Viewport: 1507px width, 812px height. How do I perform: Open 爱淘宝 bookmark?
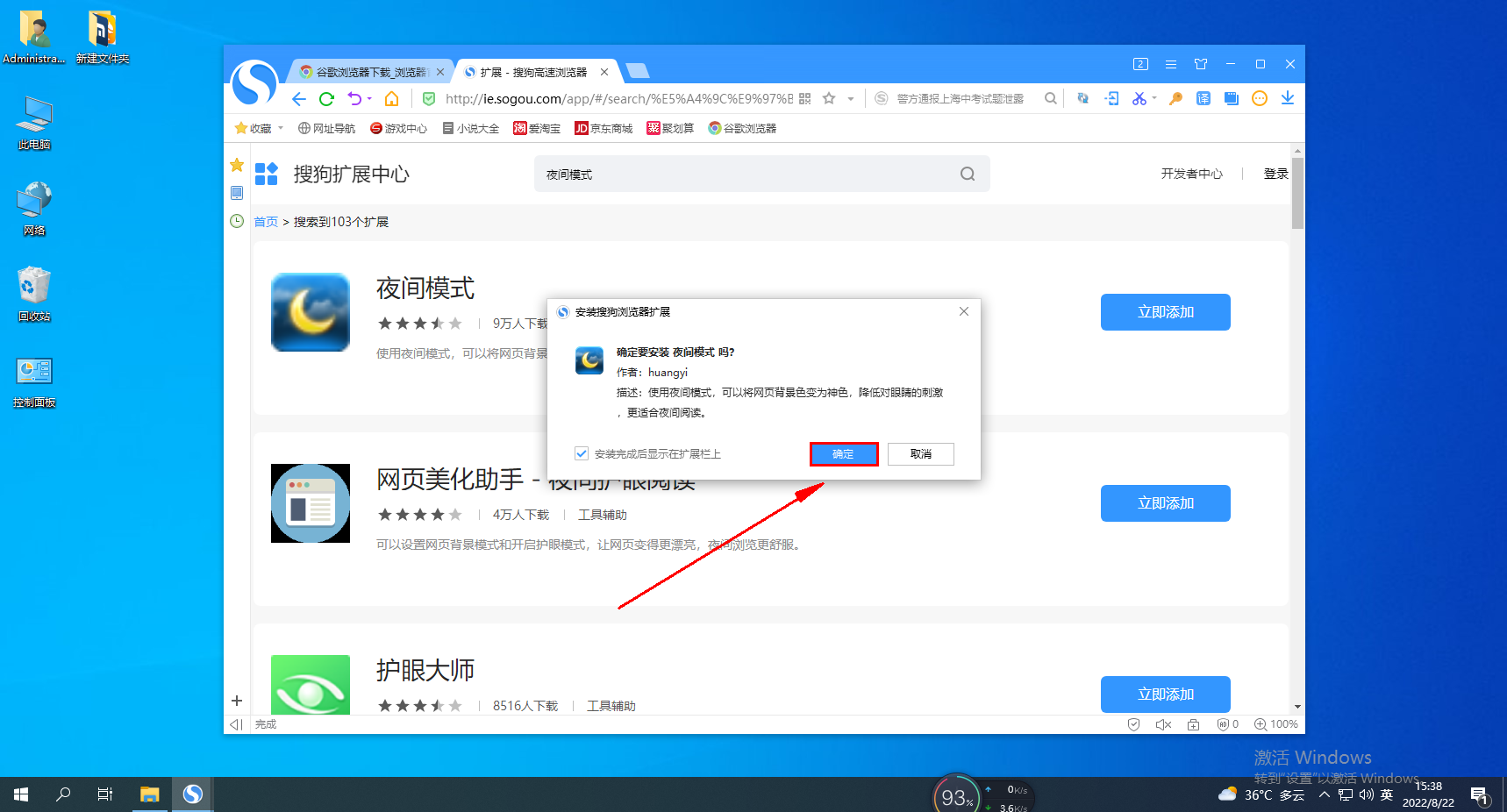tap(537, 128)
